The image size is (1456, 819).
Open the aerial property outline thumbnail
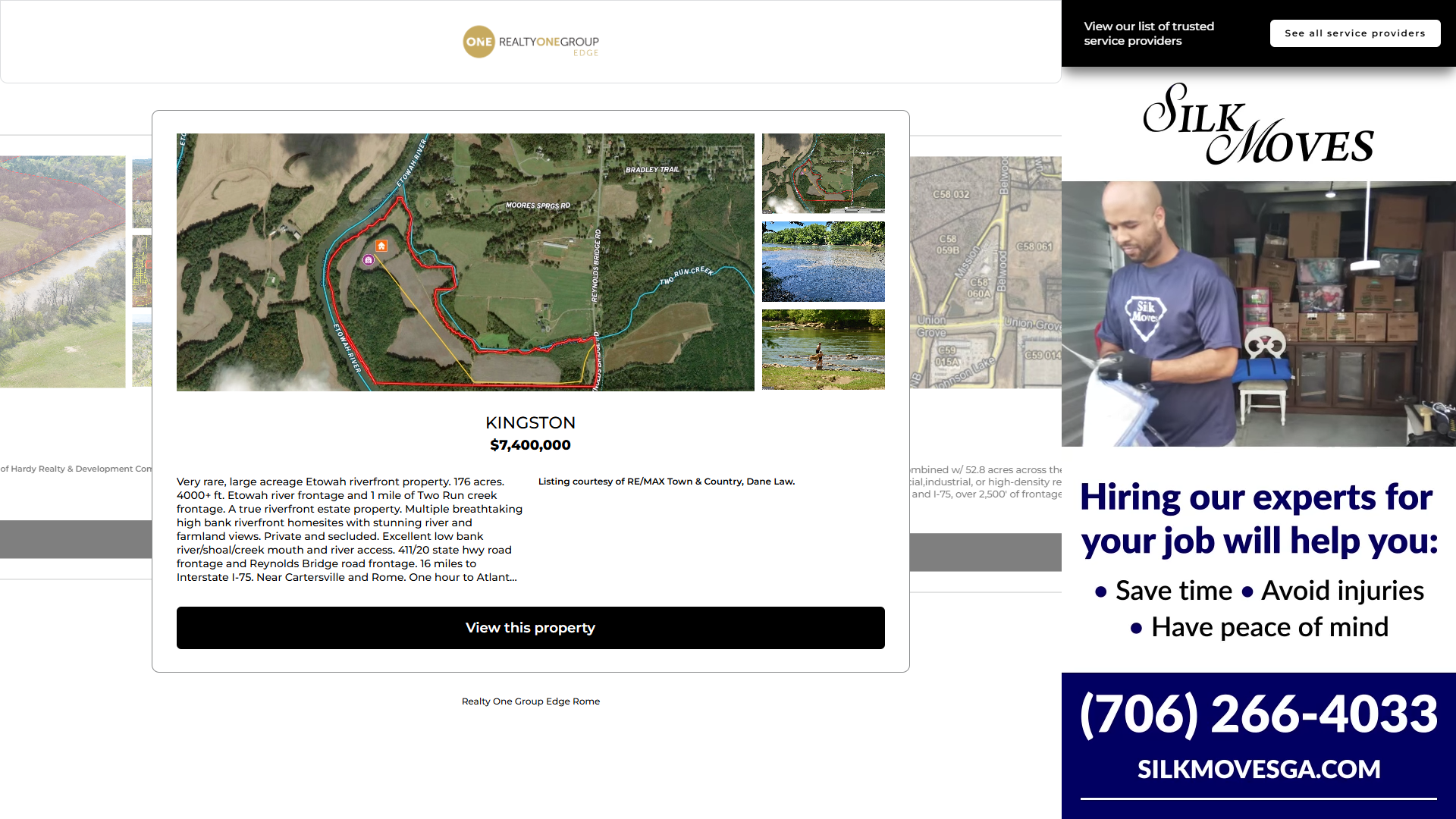click(x=823, y=173)
